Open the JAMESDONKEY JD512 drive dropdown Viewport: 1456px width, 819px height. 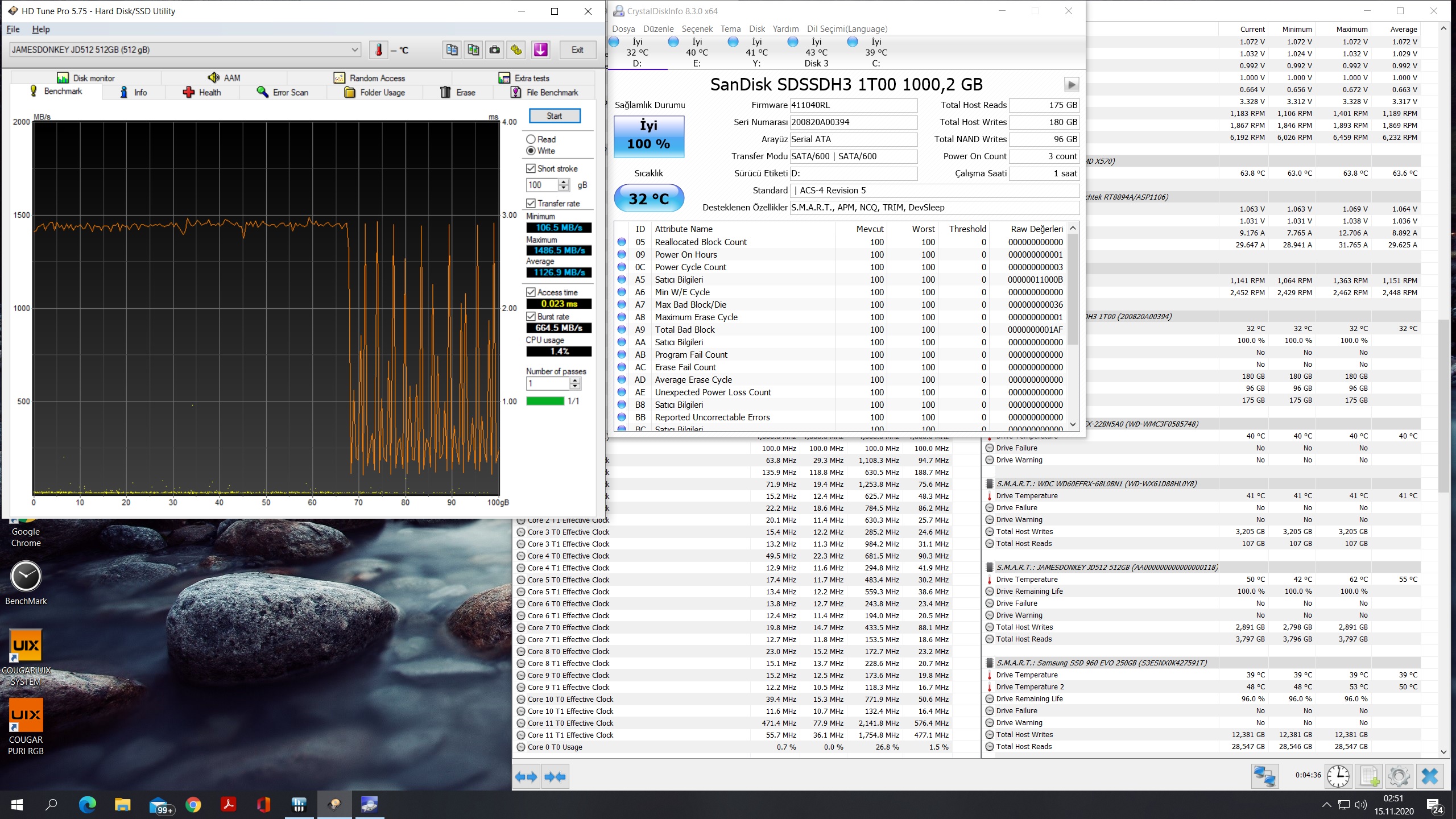tap(185, 50)
